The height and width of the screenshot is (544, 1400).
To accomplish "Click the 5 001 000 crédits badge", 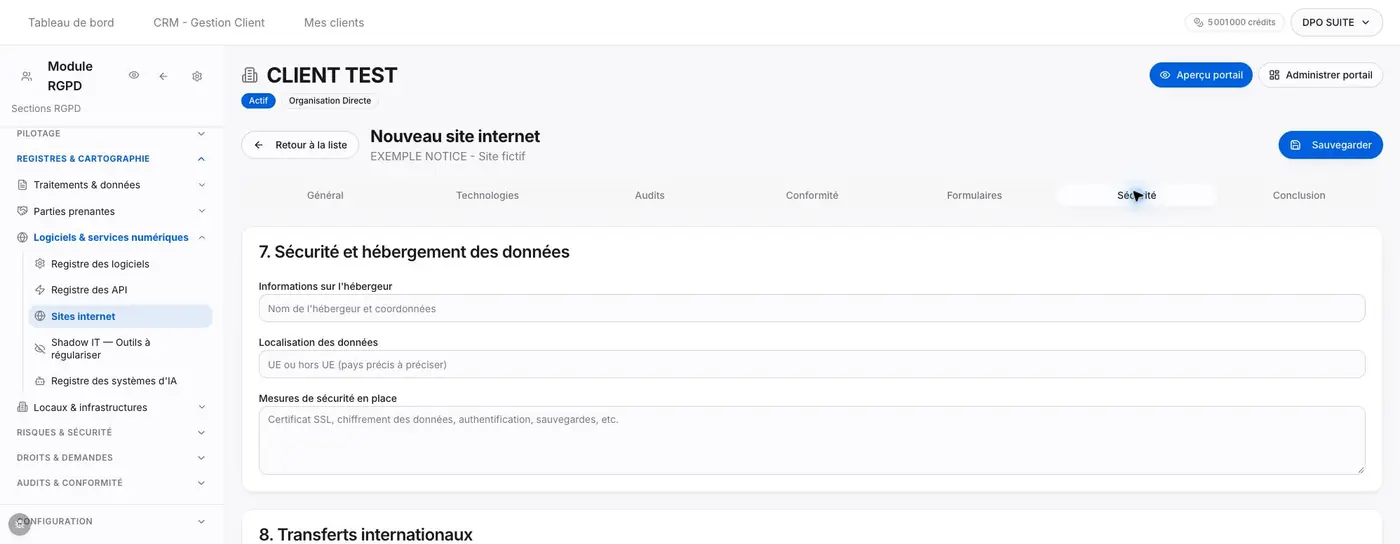I will coord(1235,22).
